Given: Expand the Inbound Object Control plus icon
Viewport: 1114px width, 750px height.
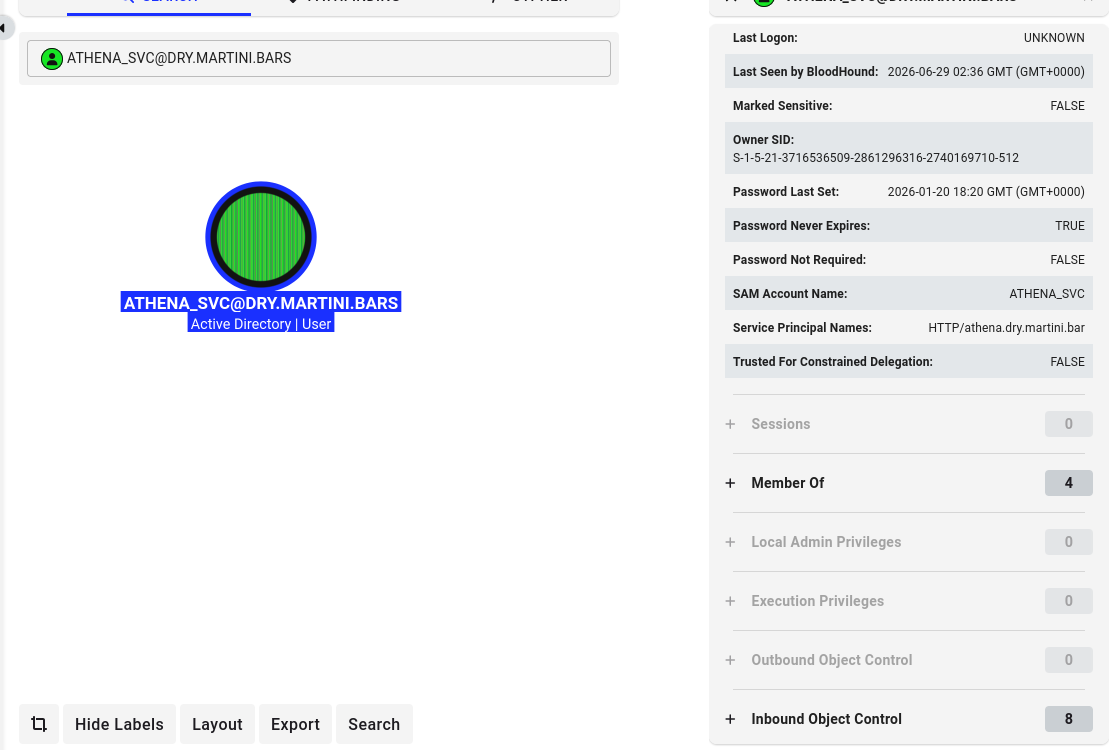Looking at the screenshot, I should (x=730, y=719).
